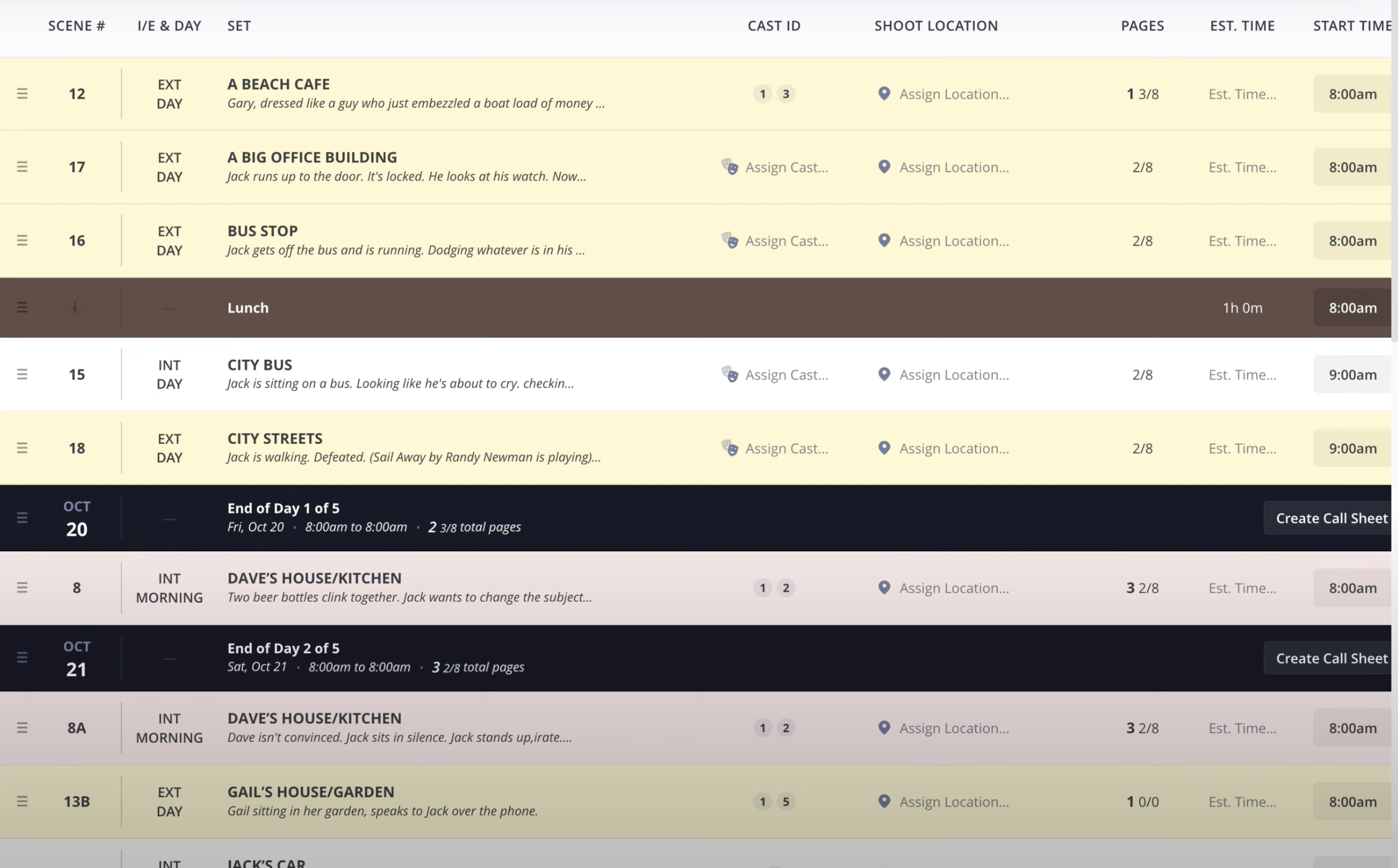
Task: Open Assign Location for City Bus scene
Action: point(953,374)
